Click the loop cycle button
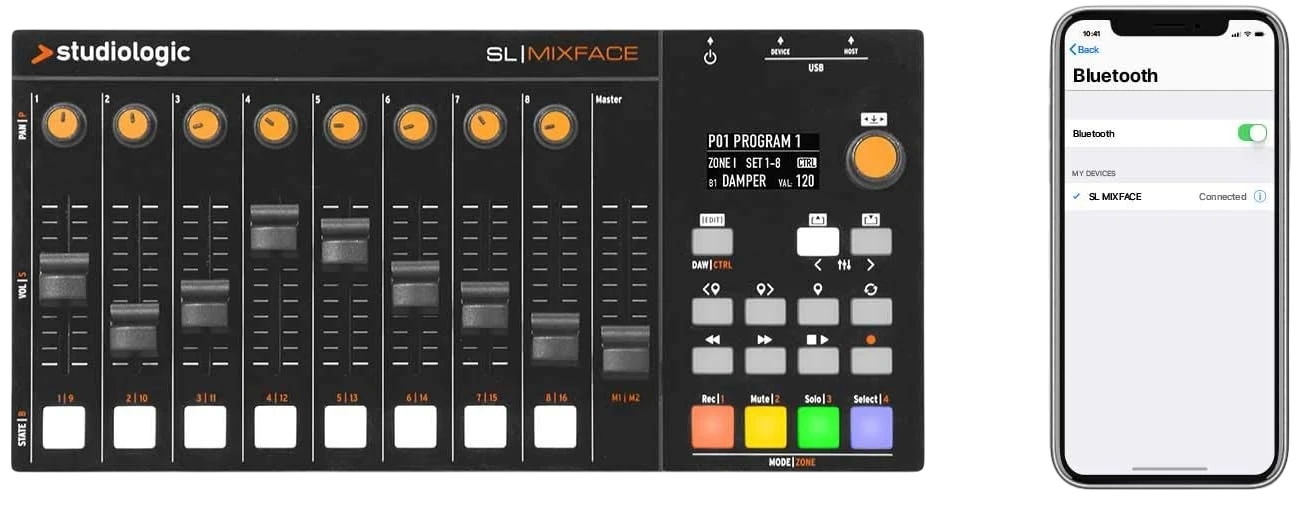 (871, 311)
